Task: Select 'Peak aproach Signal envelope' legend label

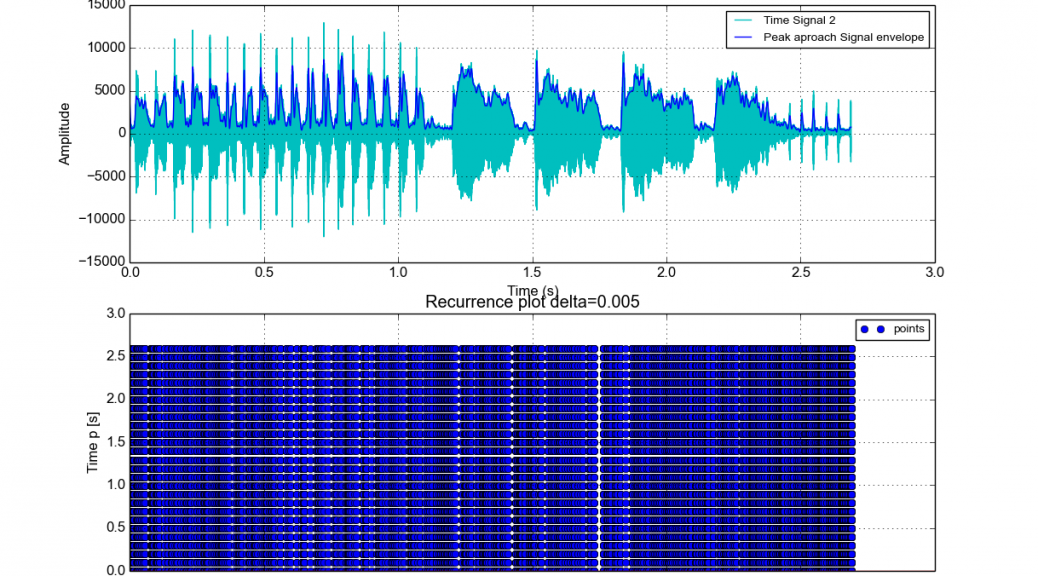Action: tap(844, 38)
